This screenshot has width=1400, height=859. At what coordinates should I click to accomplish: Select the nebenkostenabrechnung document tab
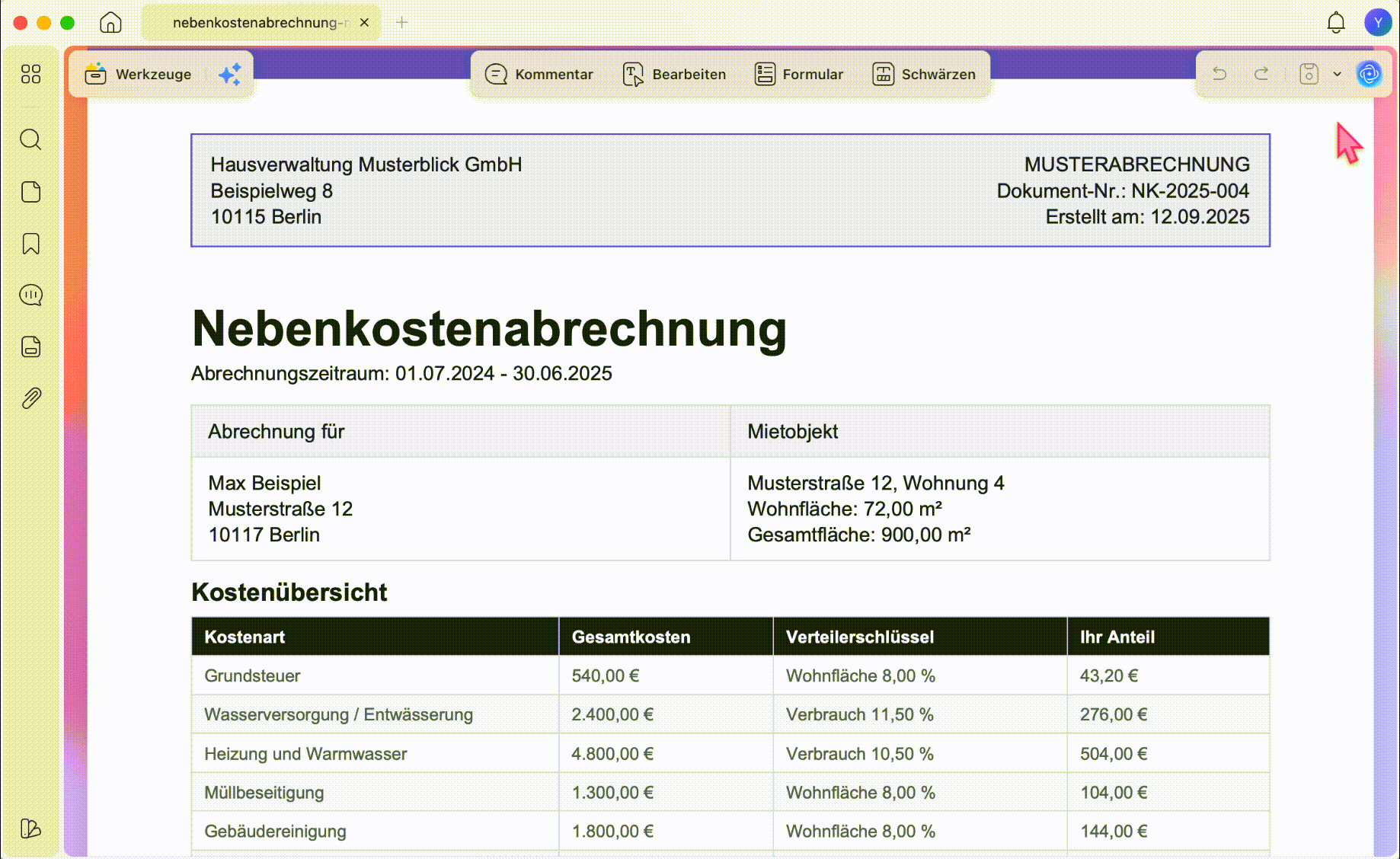pyautogui.click(x=261, y=22)
